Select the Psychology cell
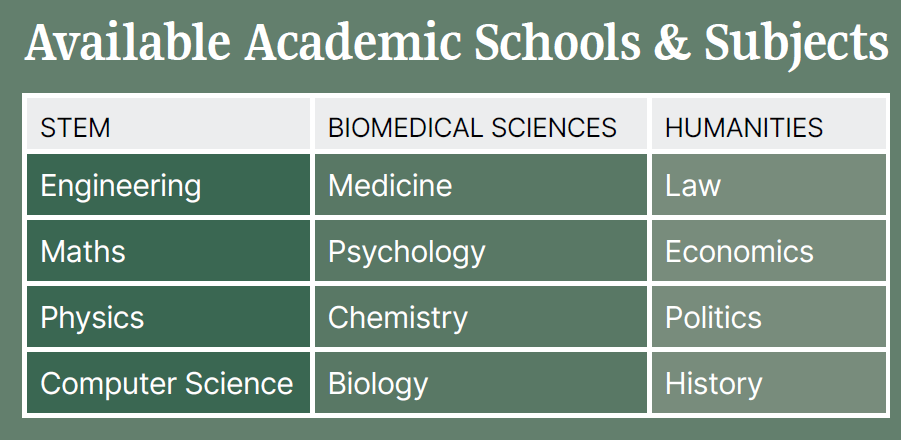Image resolution: width=901 pixels, height=440 pixels. coord(481,250)
